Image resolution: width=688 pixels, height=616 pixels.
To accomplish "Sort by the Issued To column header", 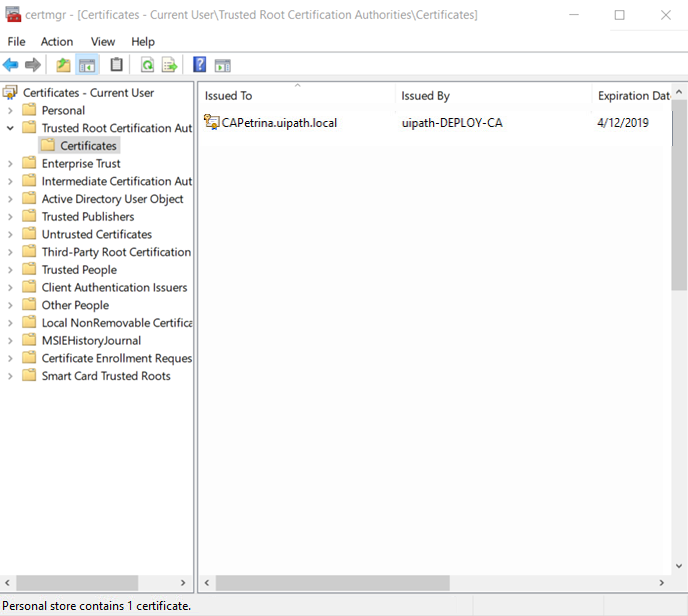I will tap(297, 95).
